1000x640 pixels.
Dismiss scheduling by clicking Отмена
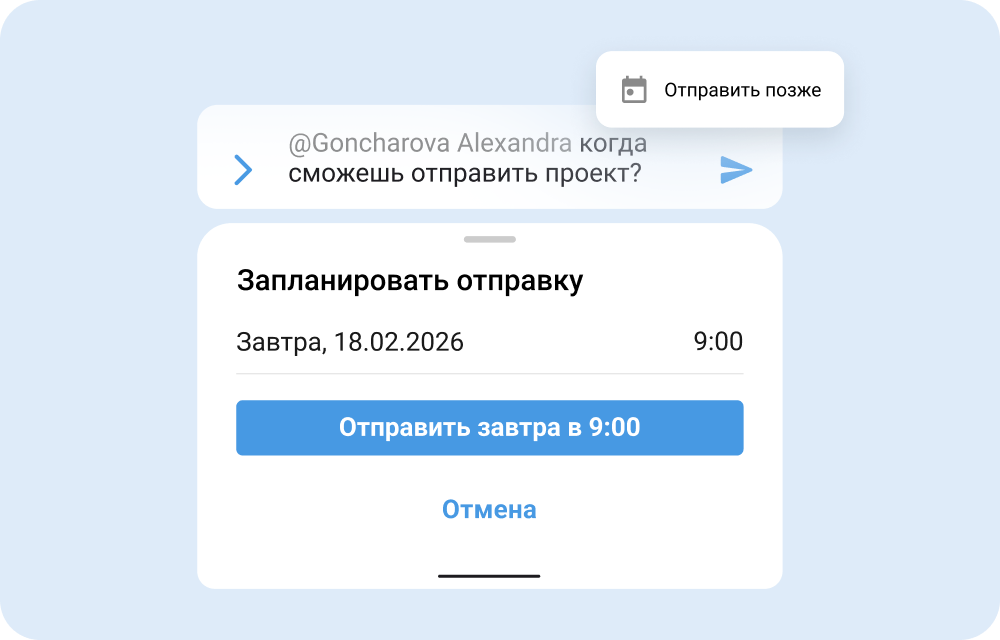pyautogui.click(x=490, y=509)
